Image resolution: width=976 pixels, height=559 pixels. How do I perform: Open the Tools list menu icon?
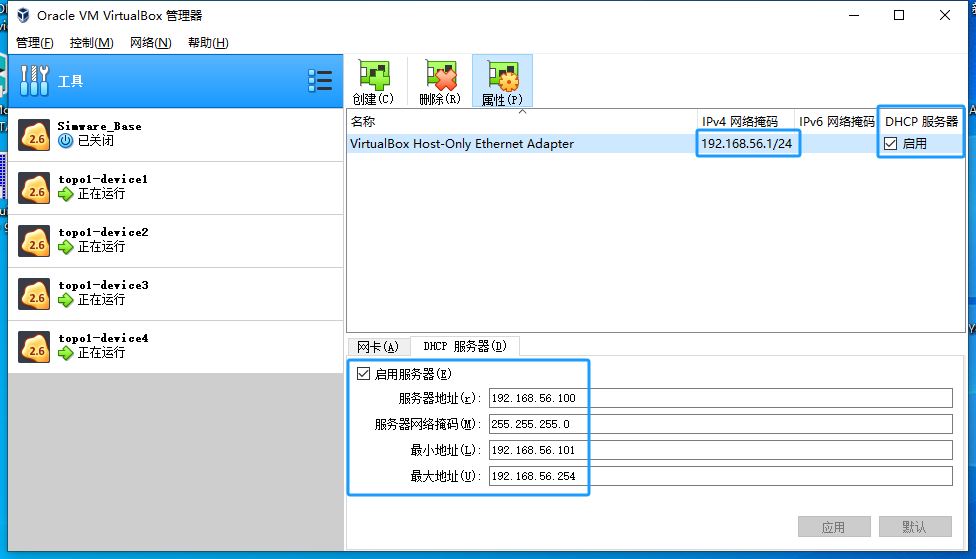pos(320,81)
